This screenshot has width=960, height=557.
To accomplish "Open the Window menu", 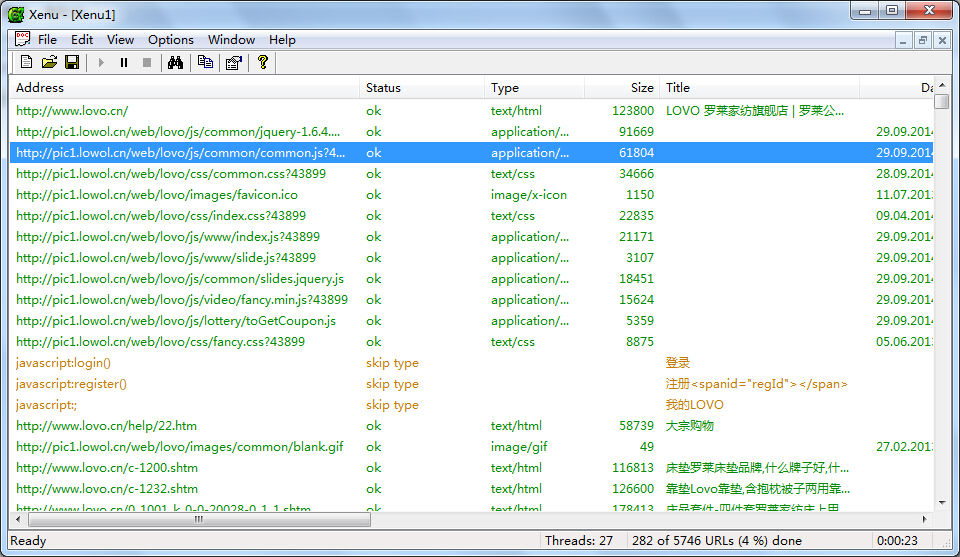I will pyautogui.click(x=231, y=40).
